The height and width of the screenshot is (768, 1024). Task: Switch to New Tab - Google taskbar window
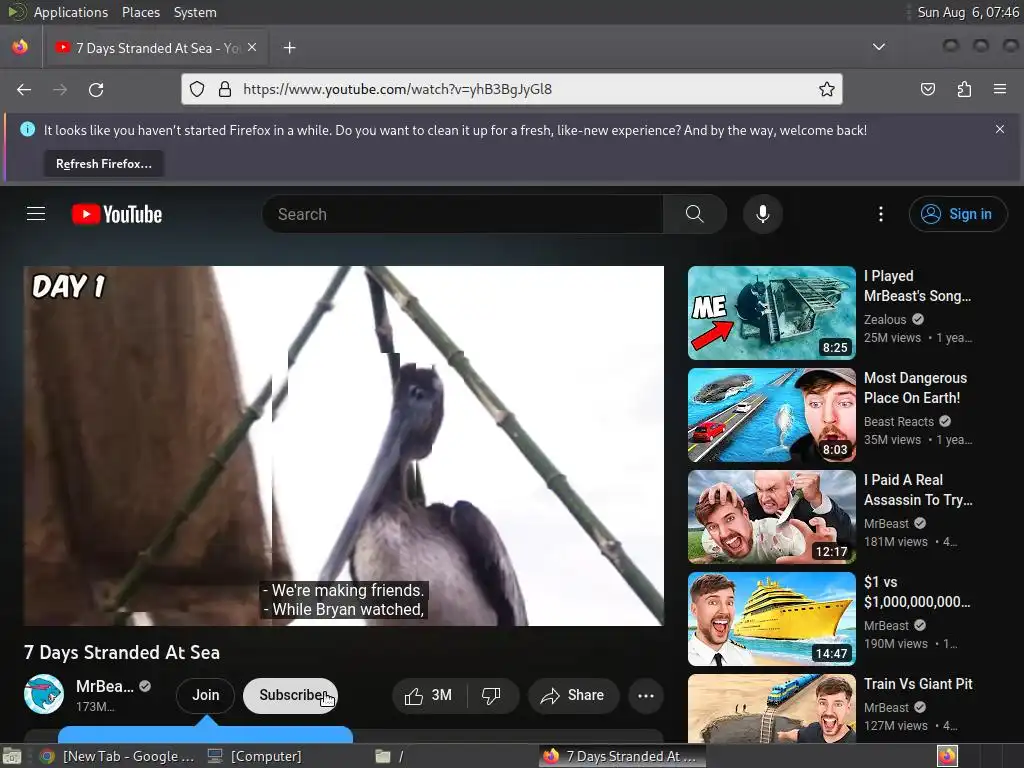(118, 756)
